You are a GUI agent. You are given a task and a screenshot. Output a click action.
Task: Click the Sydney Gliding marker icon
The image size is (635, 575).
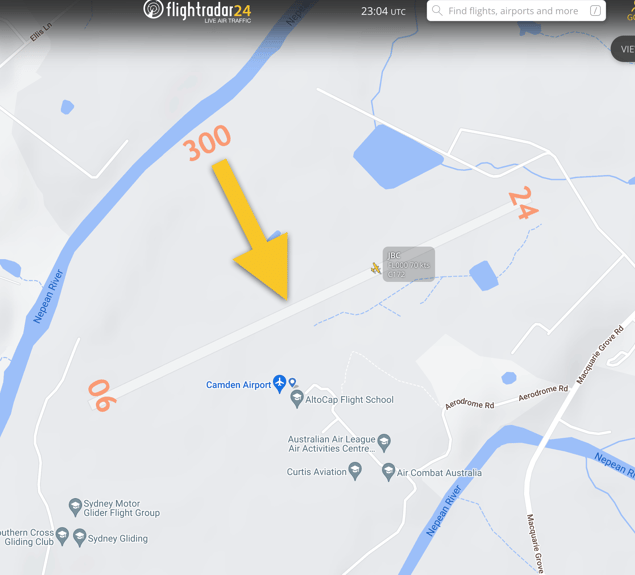pos(79,538)
